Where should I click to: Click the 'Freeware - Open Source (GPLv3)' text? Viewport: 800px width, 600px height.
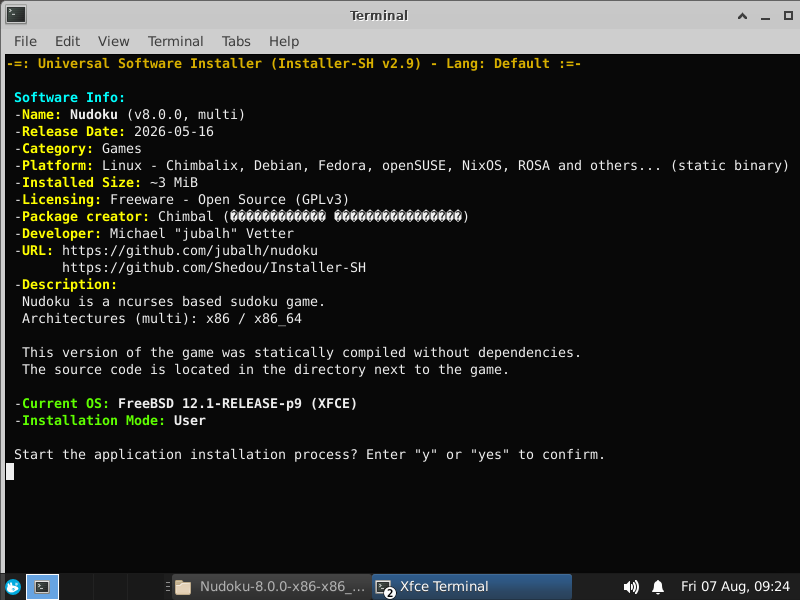click(230, 199)
